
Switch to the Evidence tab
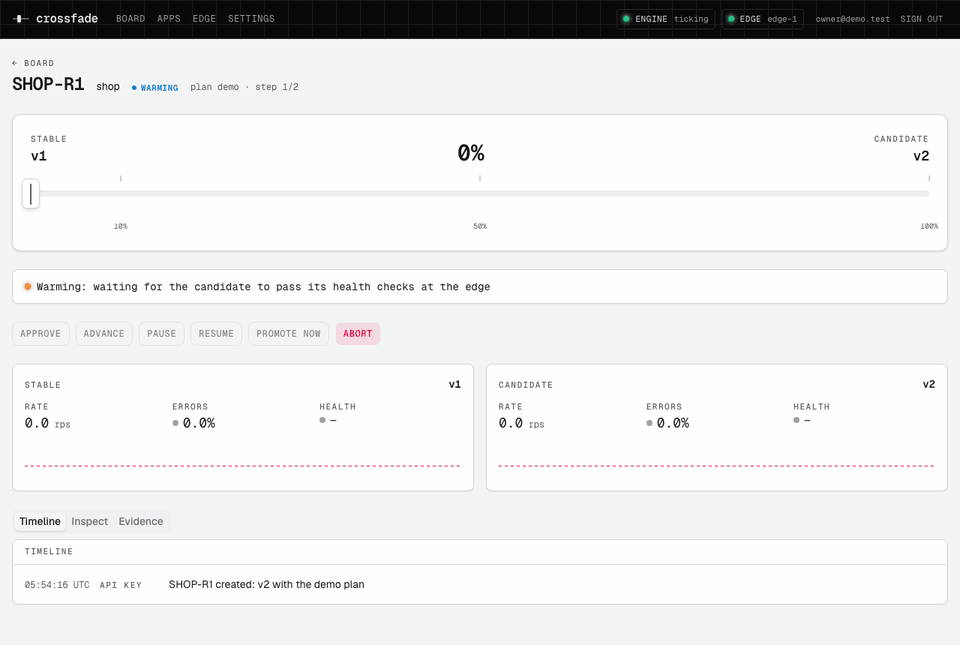click(141, 521)
